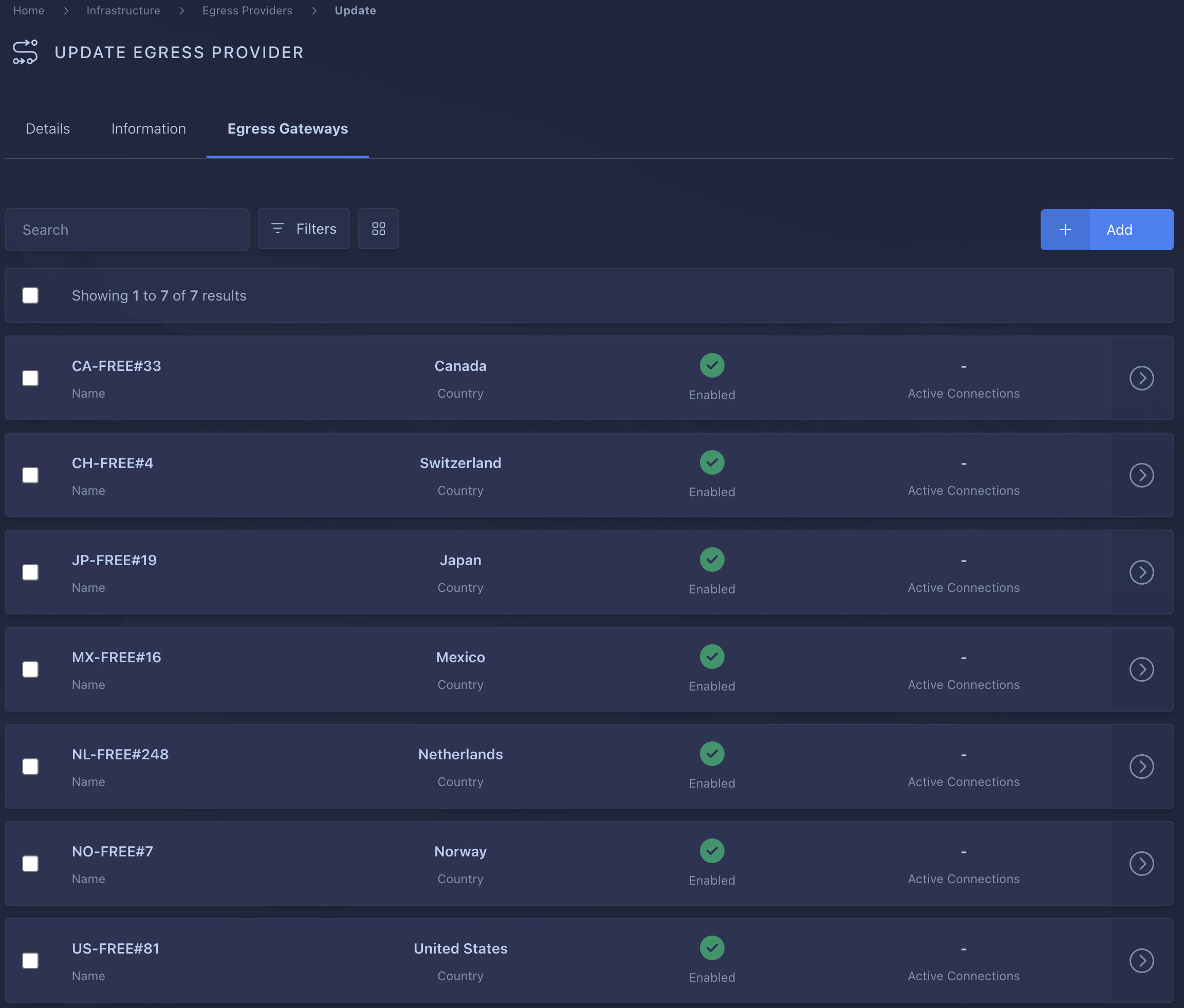This screenshot has height=1008, width=1184.
Task: Go to Egress Providers breadcrumb link
Action: click(247, 10)
